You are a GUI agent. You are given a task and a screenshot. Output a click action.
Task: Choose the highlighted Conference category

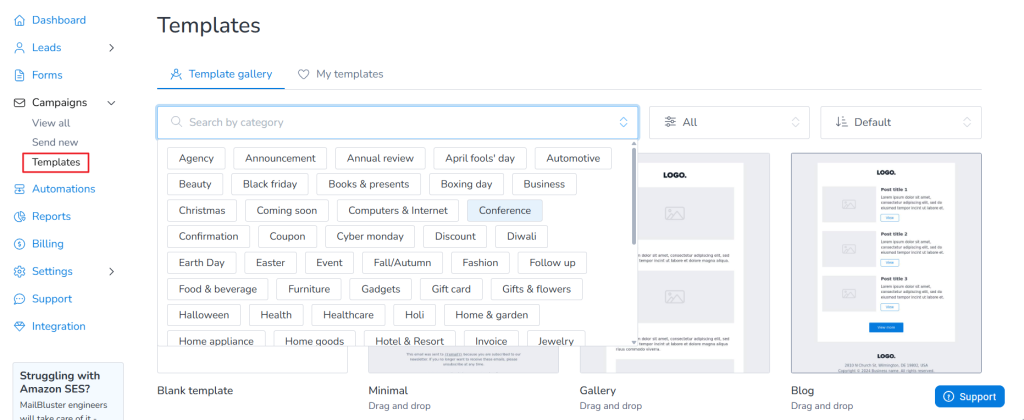point(505,210)
